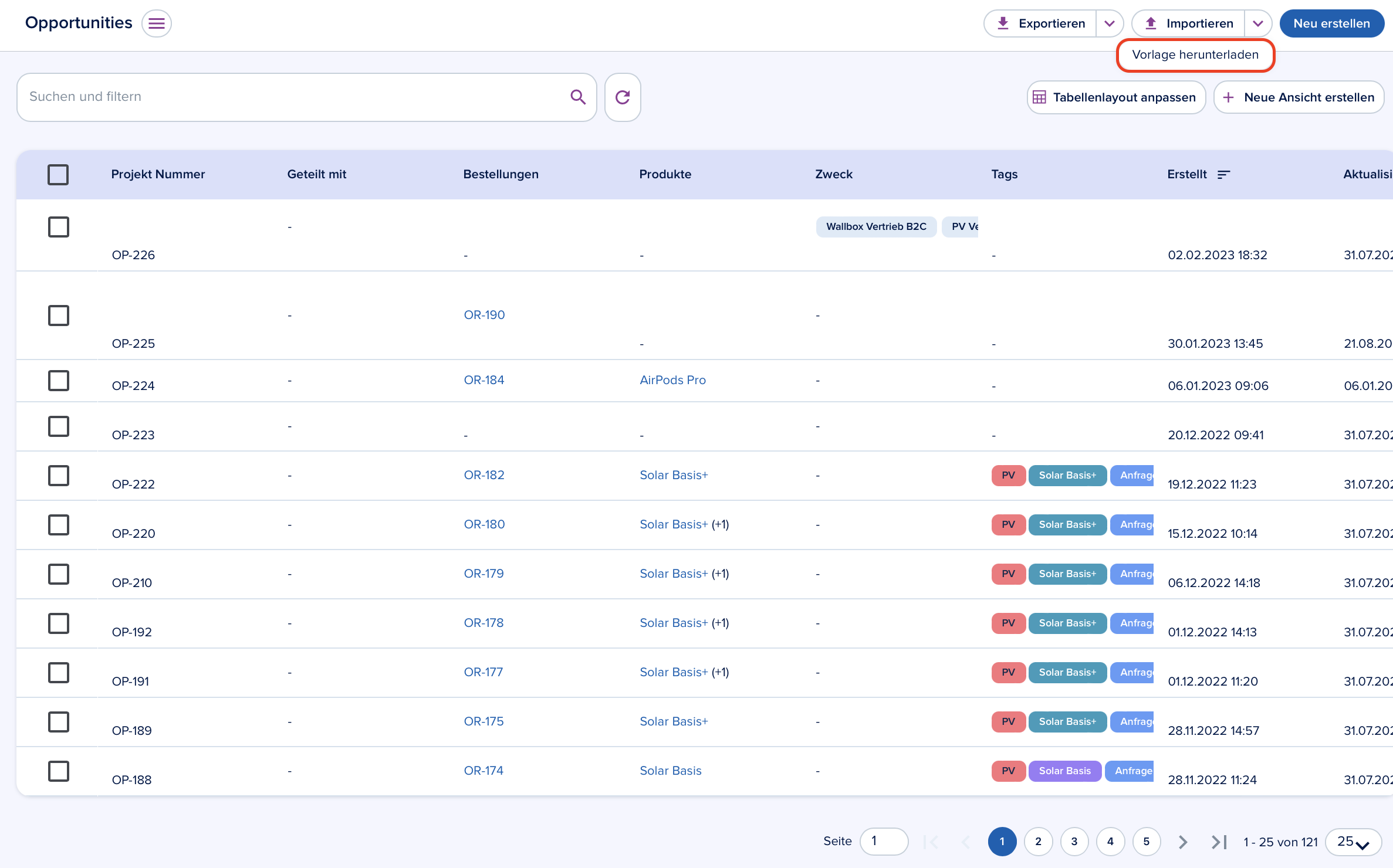Click the refresh table icon
Screen dimensions: 1393x868
point(623,97)
